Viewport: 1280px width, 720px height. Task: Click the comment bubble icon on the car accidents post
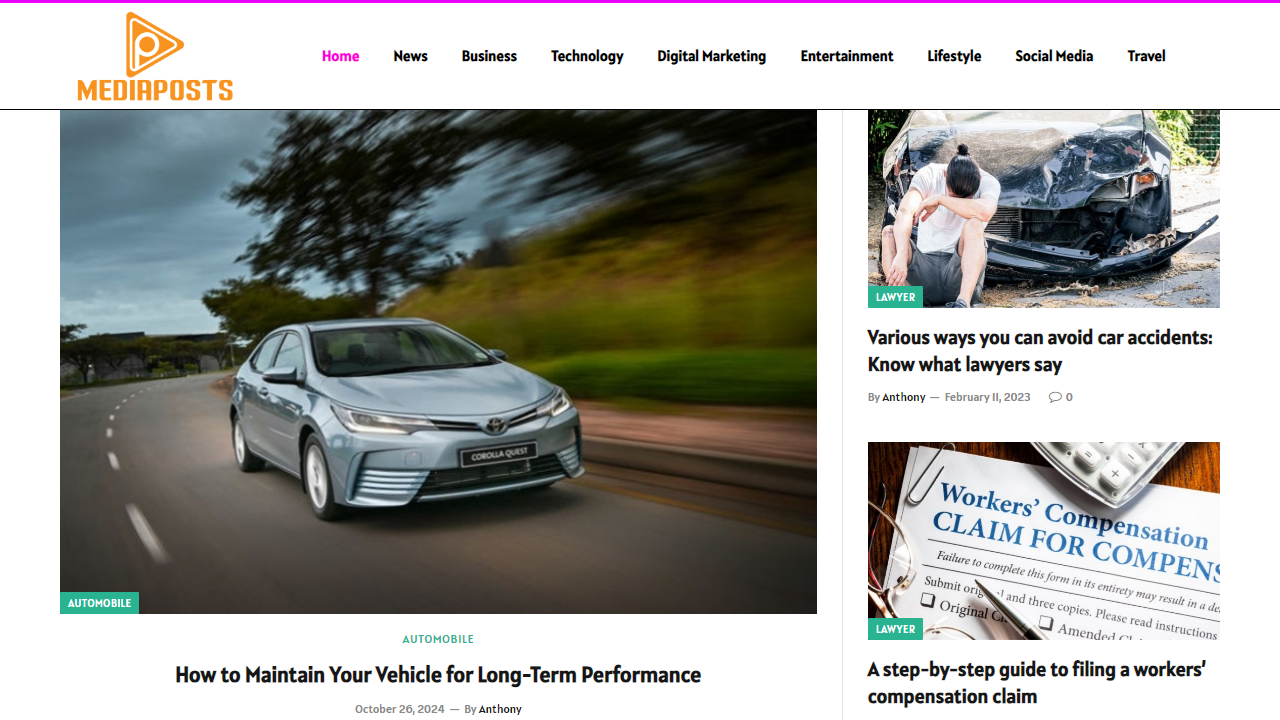[x=1054, y=397]
